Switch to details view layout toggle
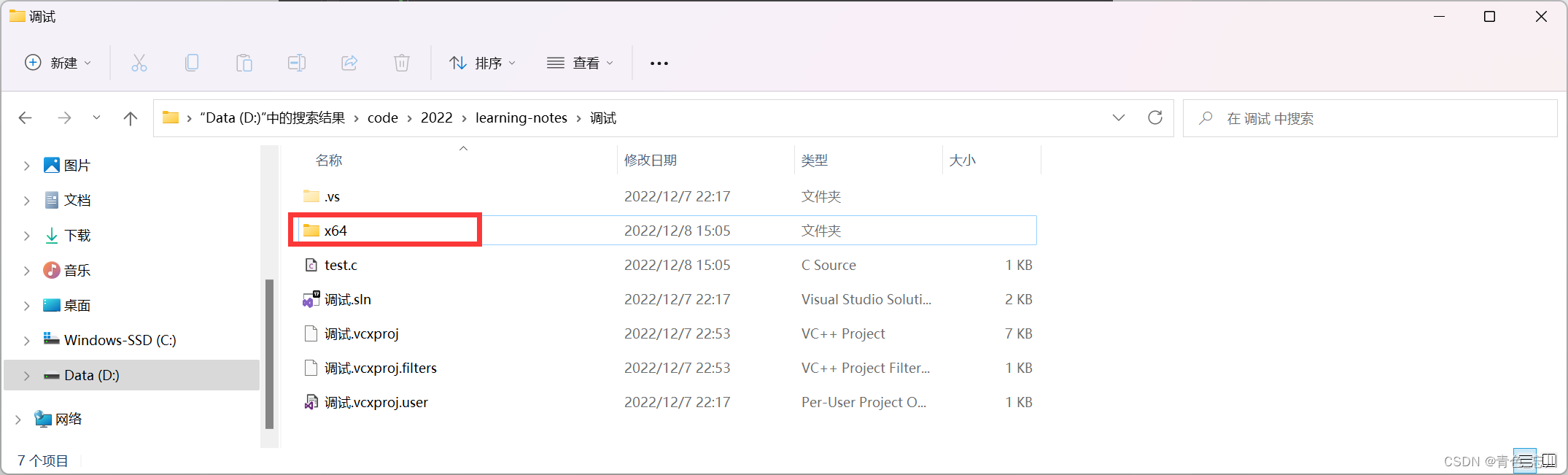Image resolution: width=1568 pixels, height=475 pixels. [1525, 460]
